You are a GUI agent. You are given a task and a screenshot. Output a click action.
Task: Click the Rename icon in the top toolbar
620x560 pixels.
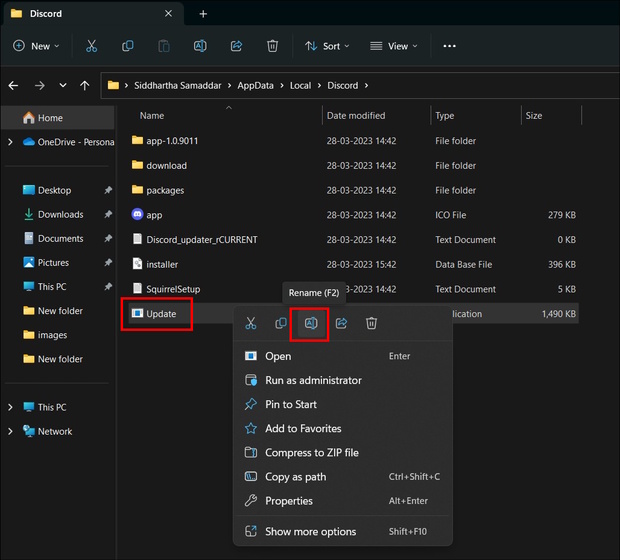point(200,46)
